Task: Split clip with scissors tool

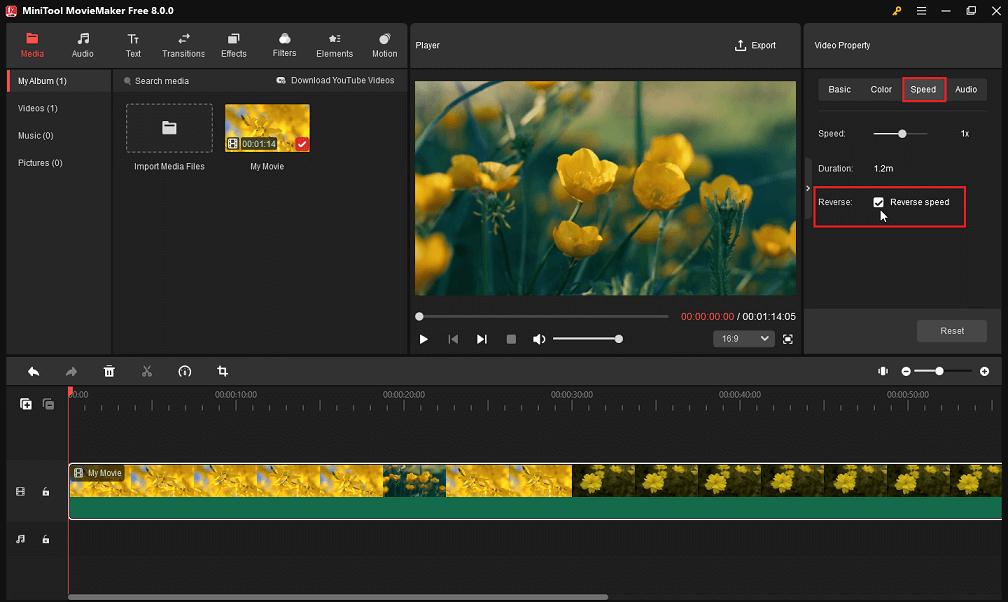Action: 147,372
